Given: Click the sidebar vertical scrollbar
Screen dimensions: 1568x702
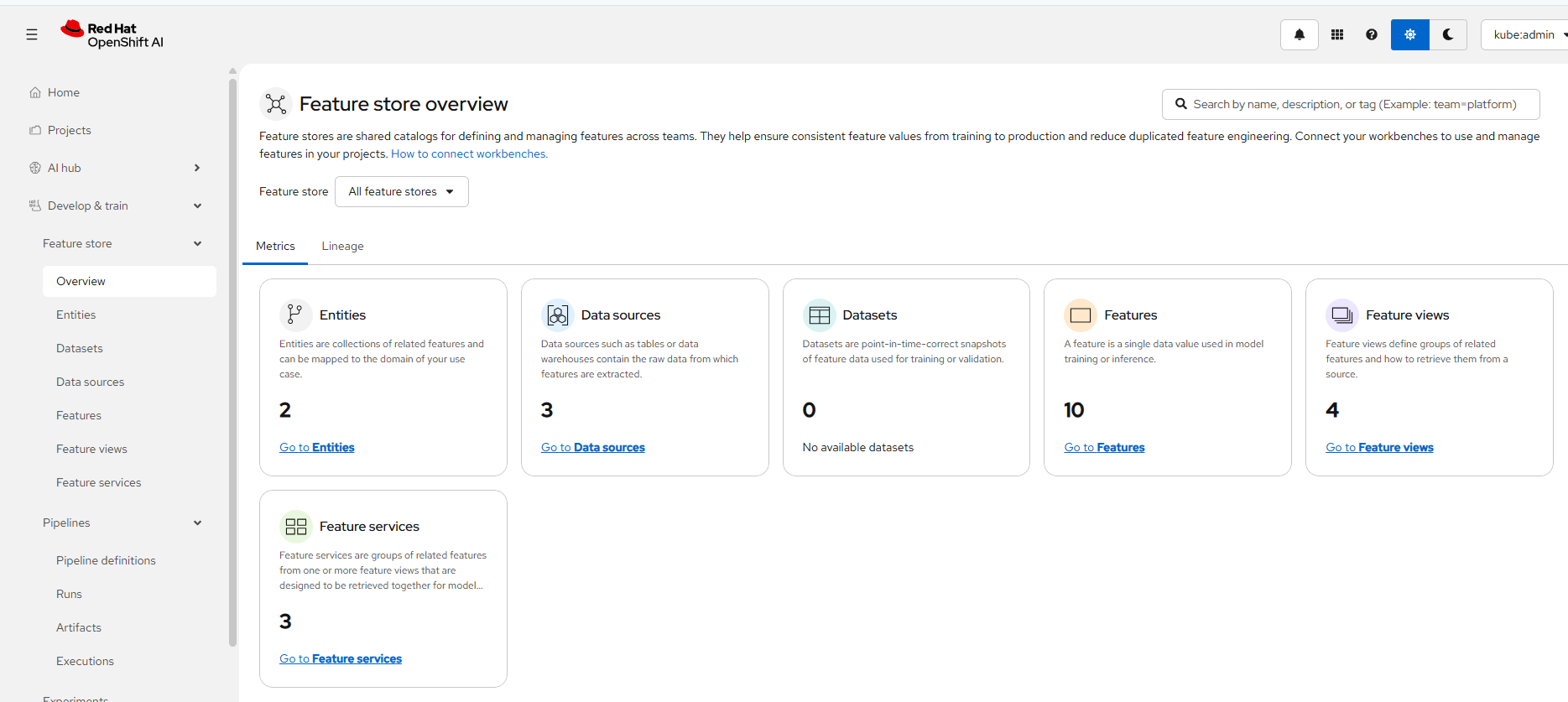Looking at the screenshot, I should [232, 361].
